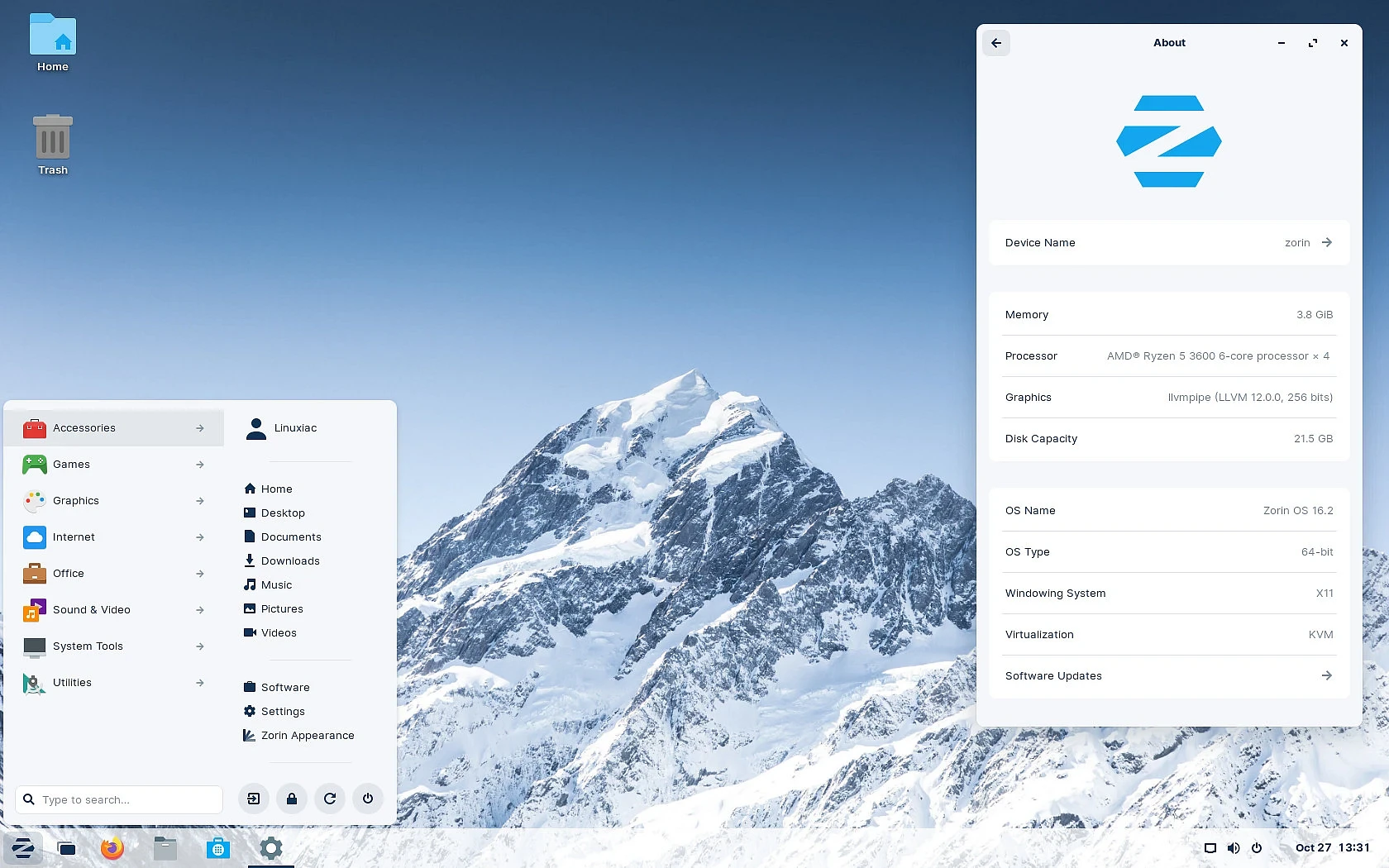Image resolution: width=1389 pixels, height=868 pixels.
Task: Open Software Updates from the About panel
Action: [x=1326, y=675]
